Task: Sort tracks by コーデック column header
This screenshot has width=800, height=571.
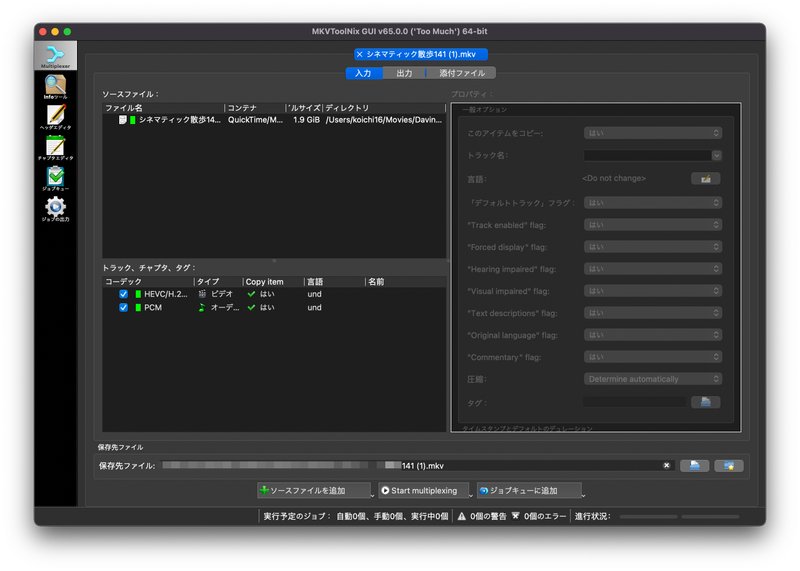Action: 148,282
